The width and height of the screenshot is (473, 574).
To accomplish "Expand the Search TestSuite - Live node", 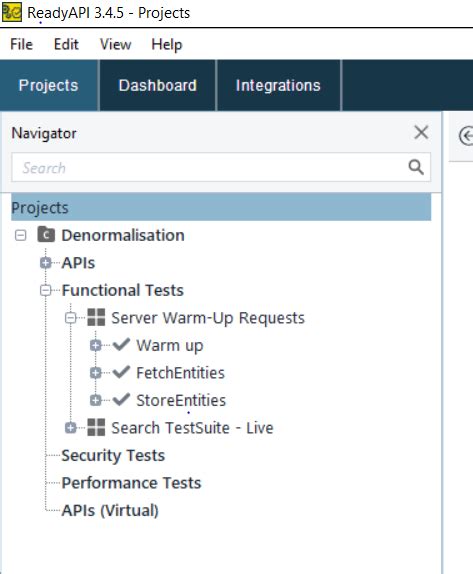I will (x=71, y=428).
